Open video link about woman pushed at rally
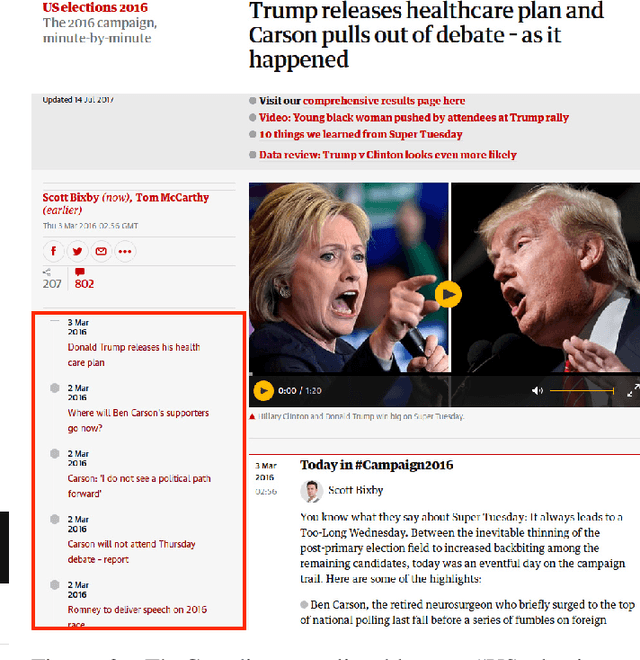This screenshot has height=660, width=640. tap(413, 117)
